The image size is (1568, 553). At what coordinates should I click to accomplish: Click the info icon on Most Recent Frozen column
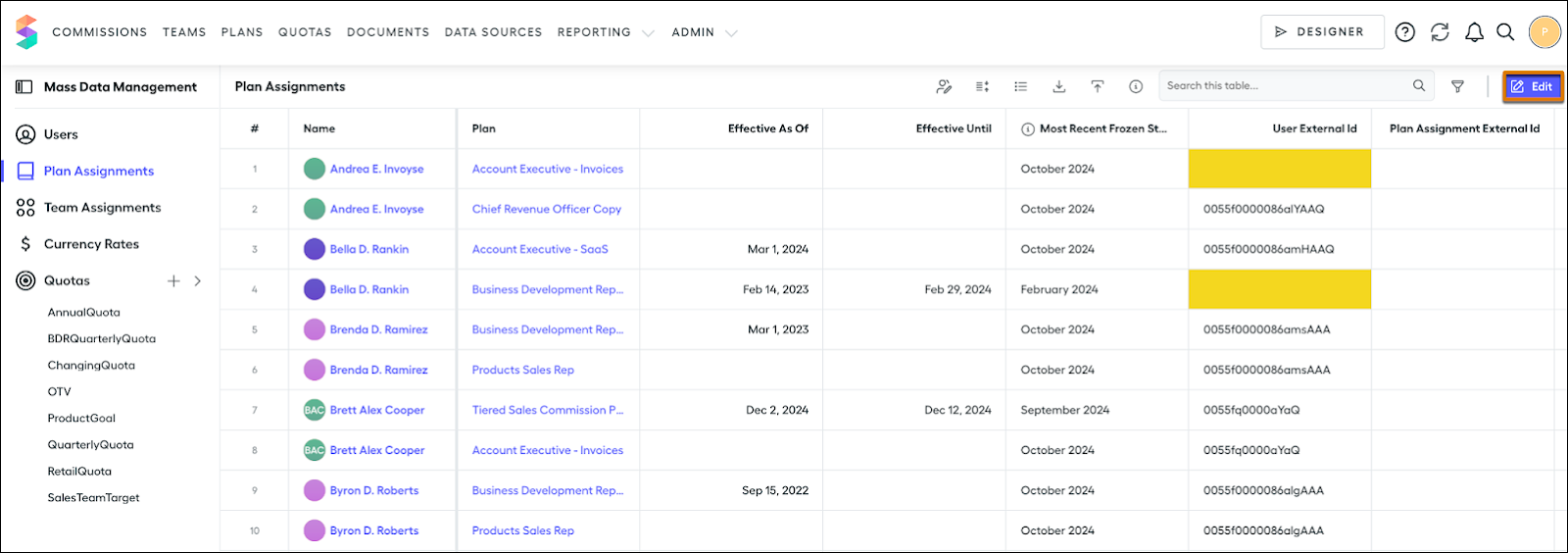[x=1027, y=128]
